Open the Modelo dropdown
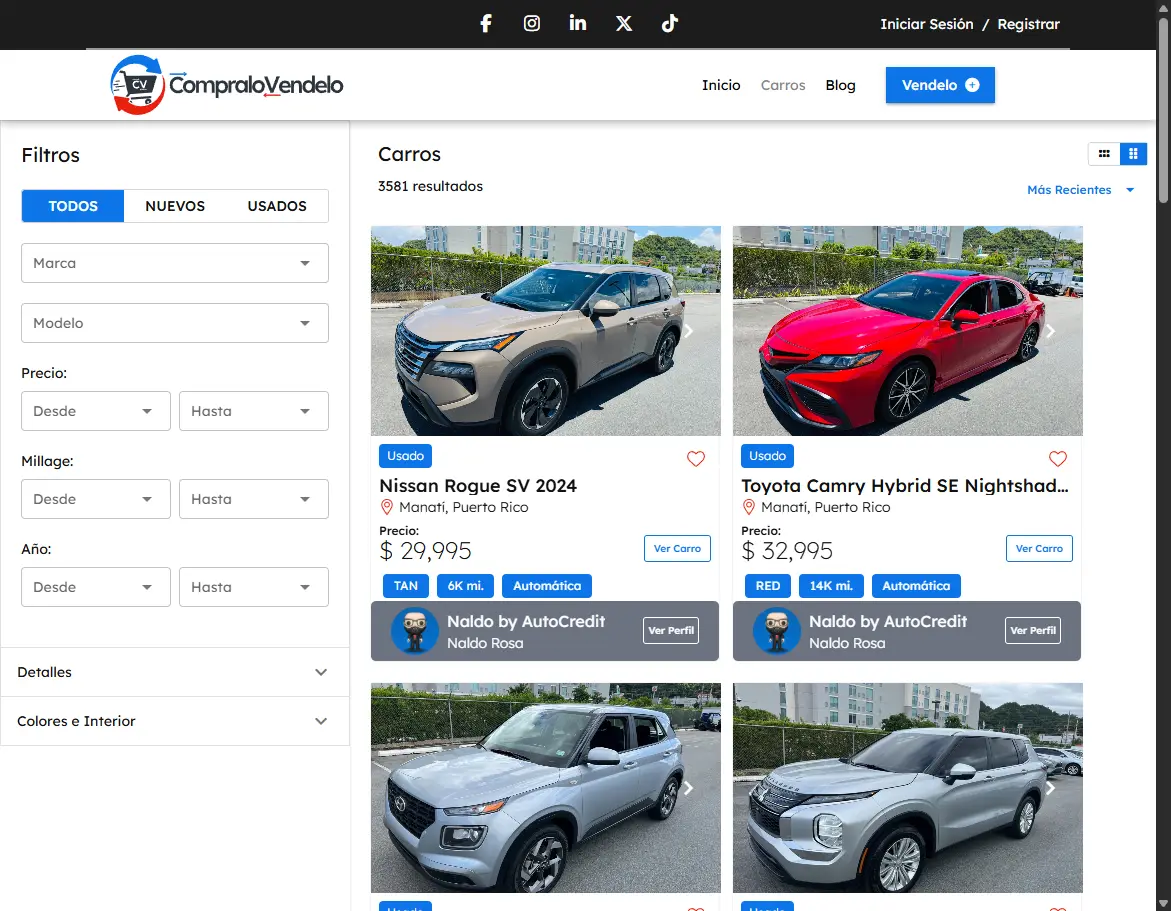This screenshot has width=1171, height=911. (175, 323)
